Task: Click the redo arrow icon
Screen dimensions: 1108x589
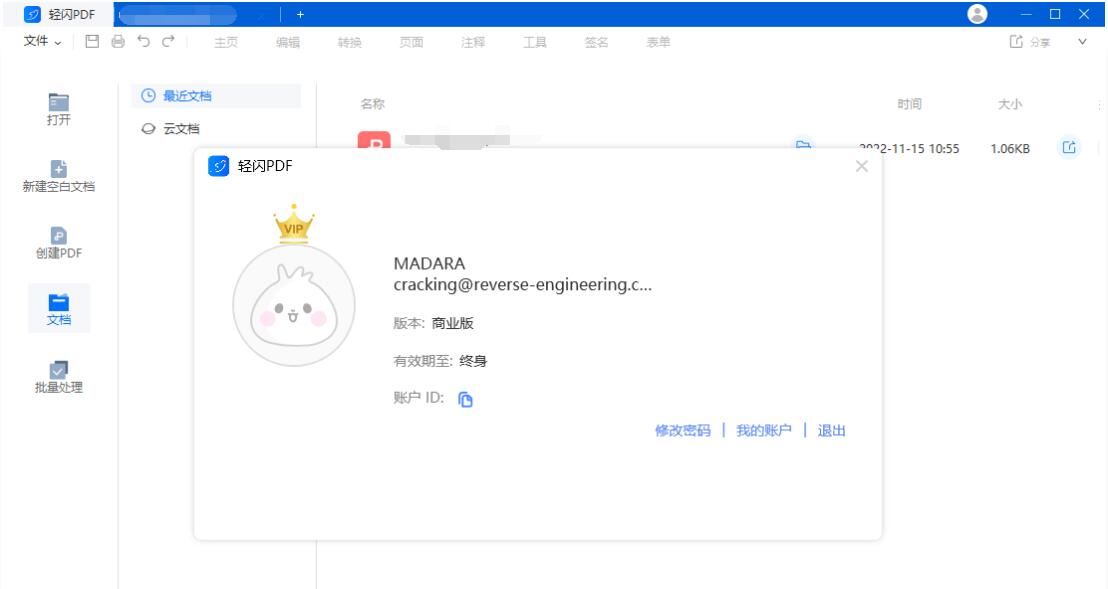Action: coord(166,41)
